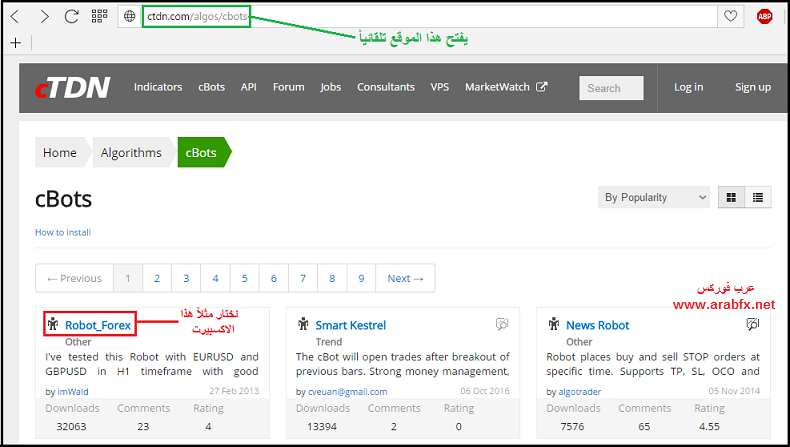The image size is (790, 447).
Task: Go to page 6
Action: 274,278
